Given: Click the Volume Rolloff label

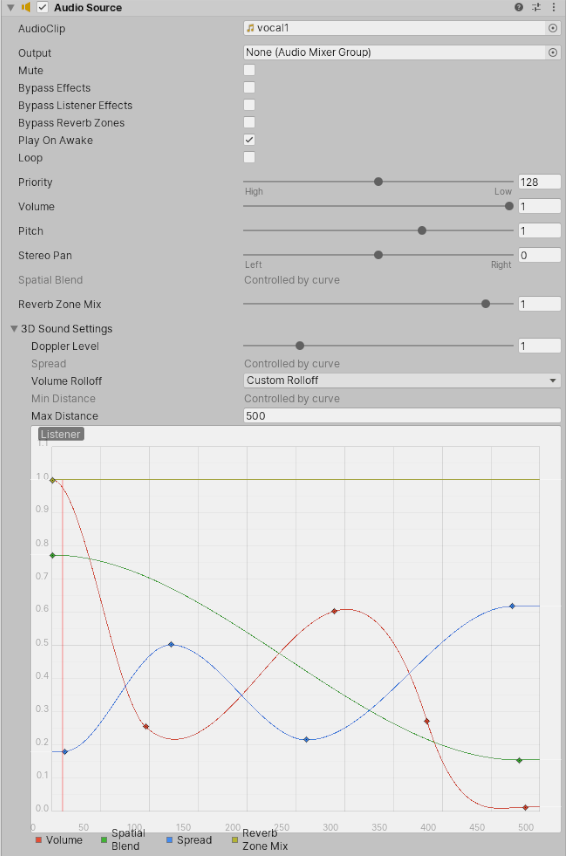Looking at the screenshot, I should pos(67,381).
